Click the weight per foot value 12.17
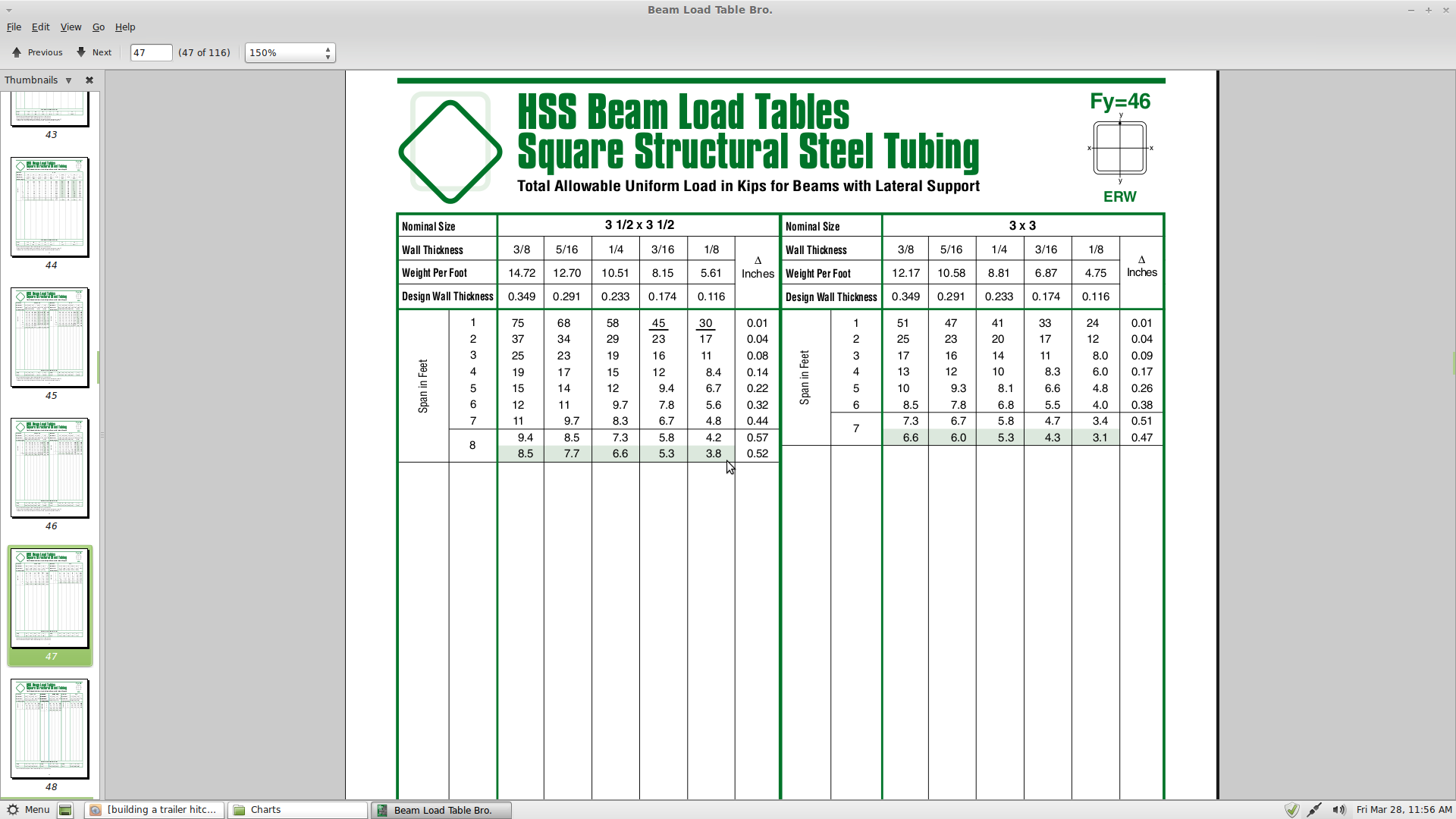Viewport: 1456px width, 819px height. coord(905,273)
